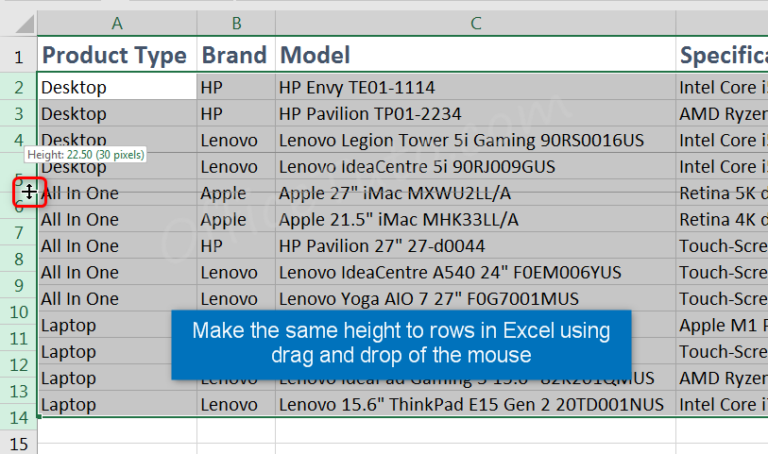Image resolution: width=768 pixels, height=454 pixels.
Task: Click the Lenovo Yoga AIO 7 cell
Action: [x=474, y=298]
